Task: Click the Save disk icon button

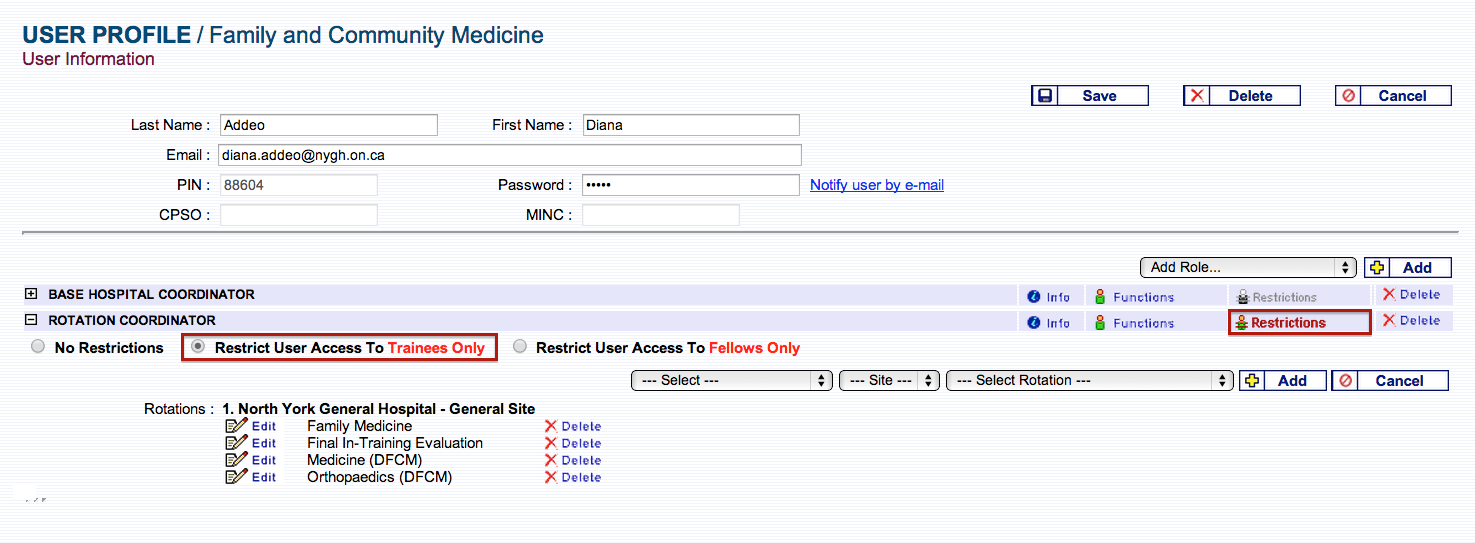Action: (x=1045, y=96)
